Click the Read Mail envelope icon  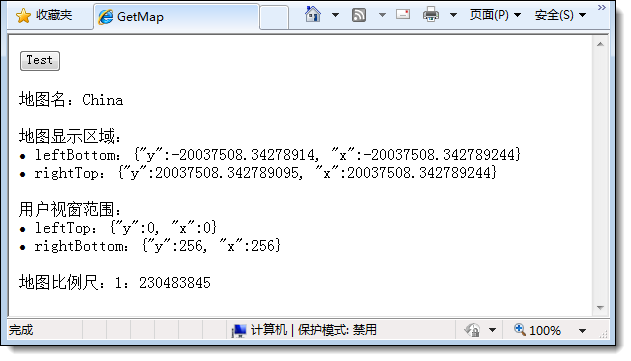[x=403, y=14]
